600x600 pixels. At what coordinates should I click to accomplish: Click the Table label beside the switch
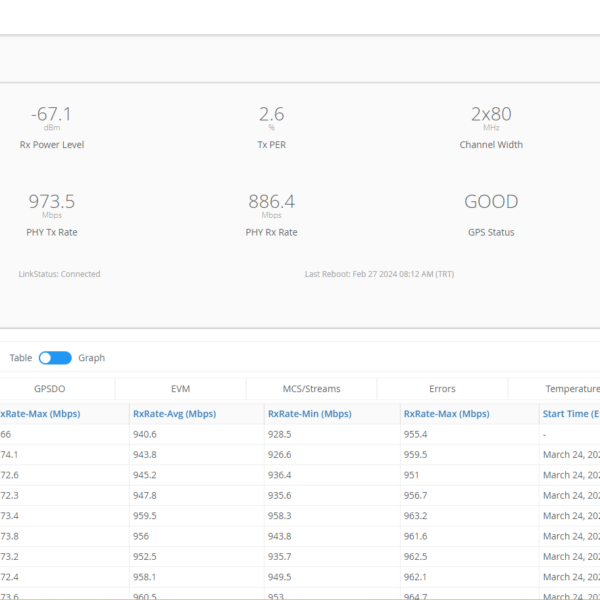tap(21, 358)
